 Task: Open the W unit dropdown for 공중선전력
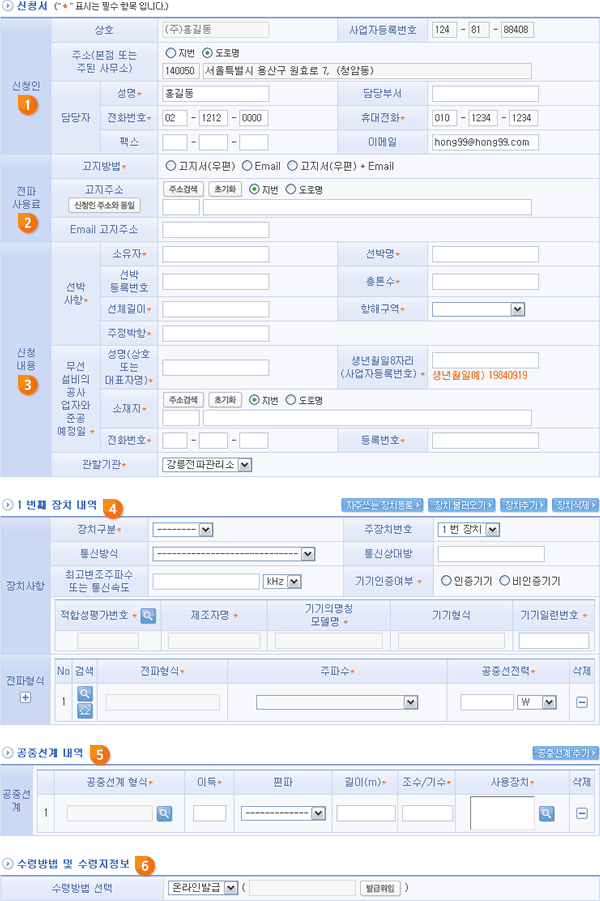[x=537, y=702]
